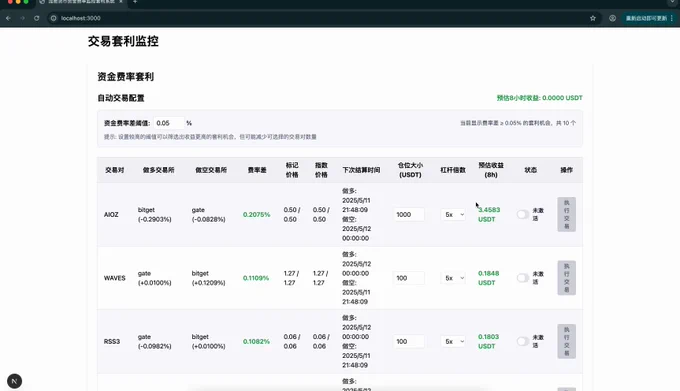Image resolution: width=680 pixels, height=391 pixels.
Task: Open the Next.js dev tools badge
Action: (14, 381)
